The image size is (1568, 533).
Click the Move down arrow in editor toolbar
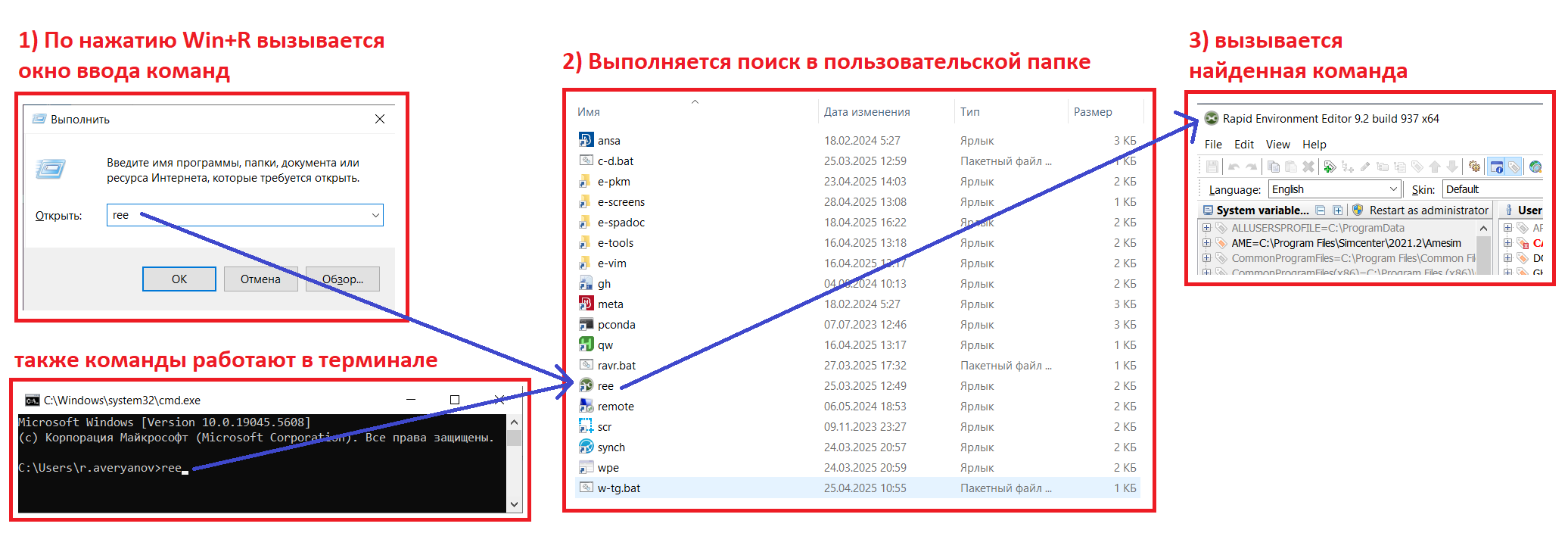point(1452,167)
